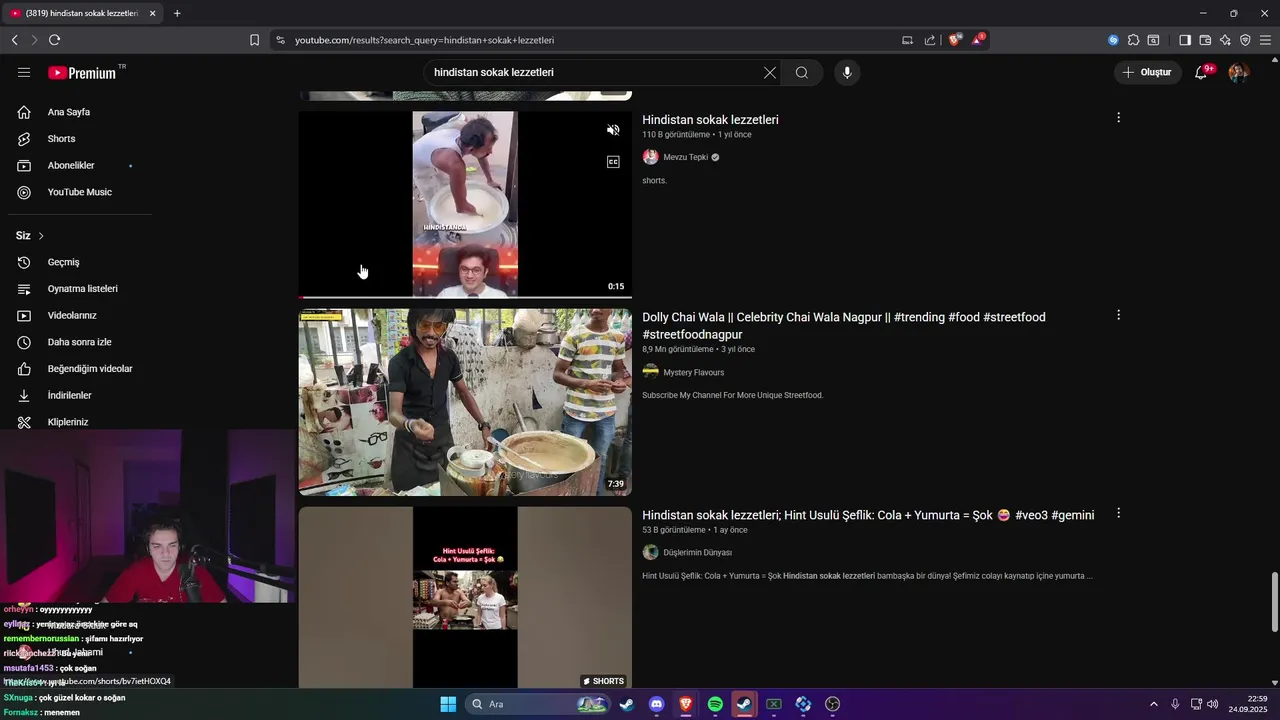1280x720 pixels.
Task: Open the Hint Usulü Şeflik video title
Action: click(x=868, y=515)
